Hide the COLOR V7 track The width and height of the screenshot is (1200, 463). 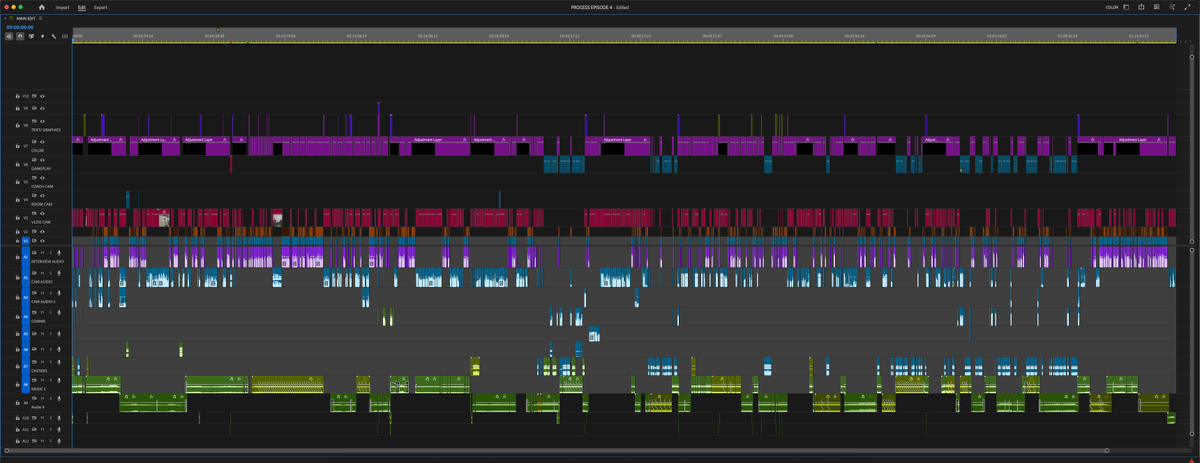[42, 141]
